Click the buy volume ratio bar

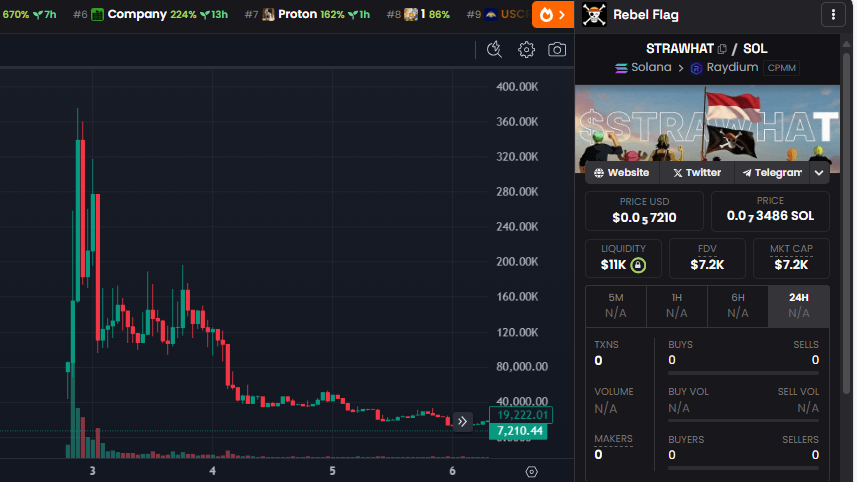point(743,420)
